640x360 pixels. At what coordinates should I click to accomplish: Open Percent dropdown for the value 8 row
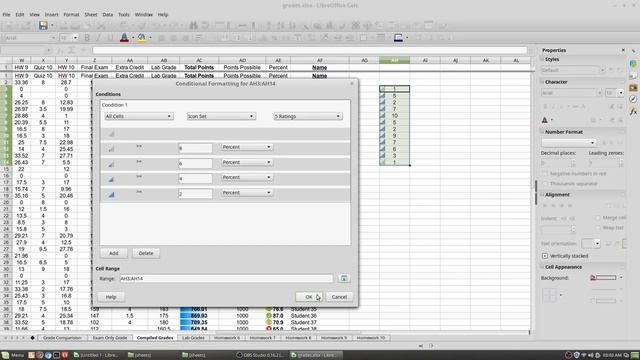coord(247,147)
